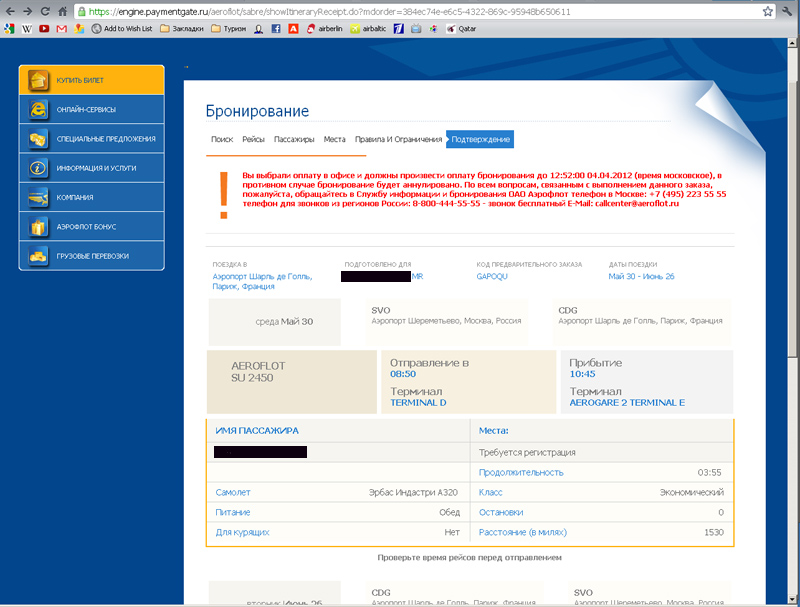Screen dimensions: 800x607
Task: Click the GAPOQU booking code
Action: (x=492, y=276)
